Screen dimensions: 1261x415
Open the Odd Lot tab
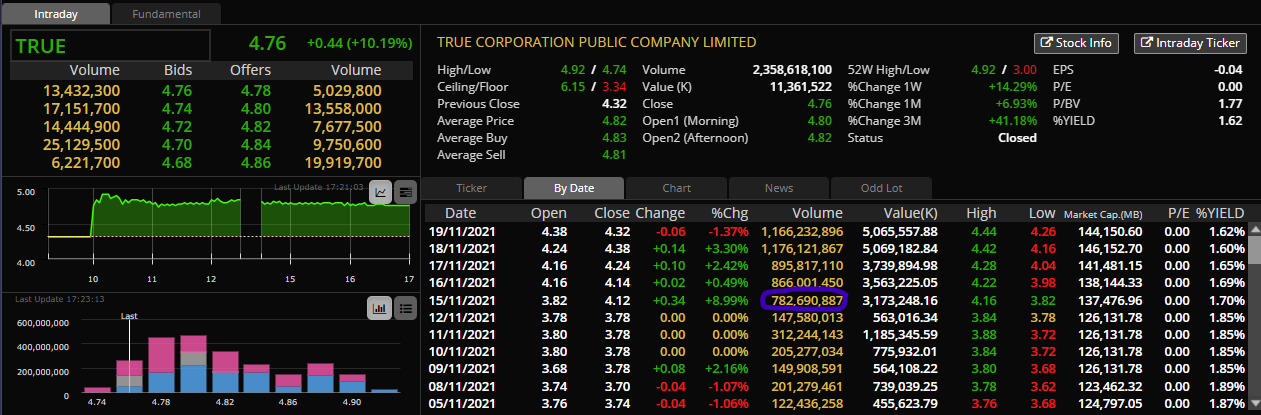[881, 188]
